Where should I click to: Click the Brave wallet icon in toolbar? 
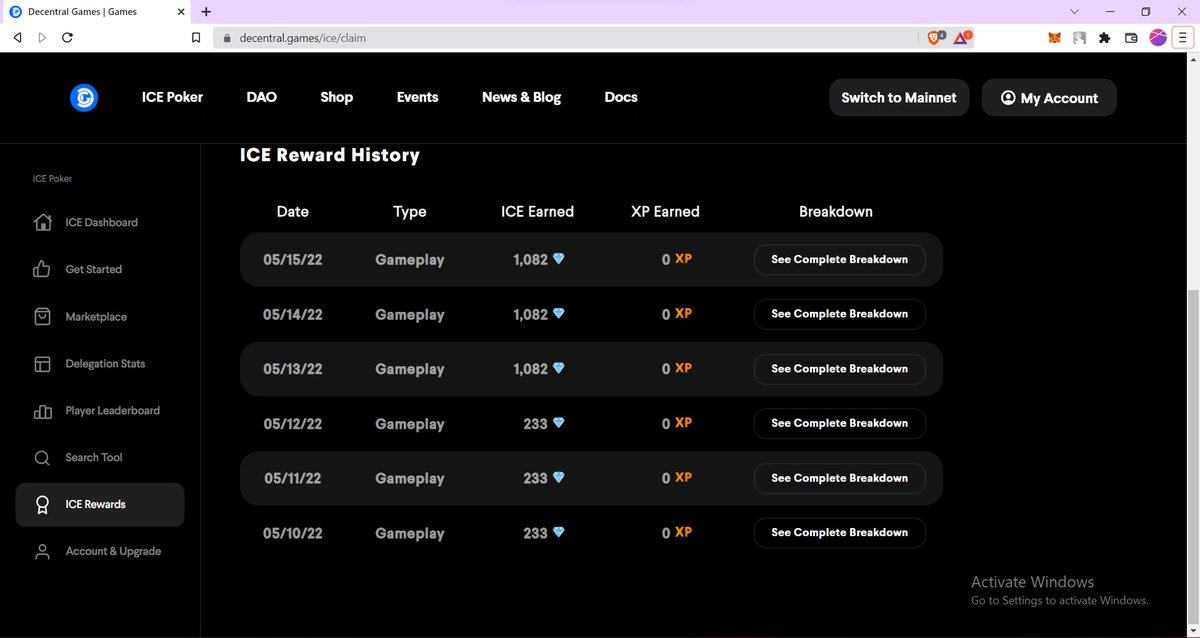click(1131, 37)
